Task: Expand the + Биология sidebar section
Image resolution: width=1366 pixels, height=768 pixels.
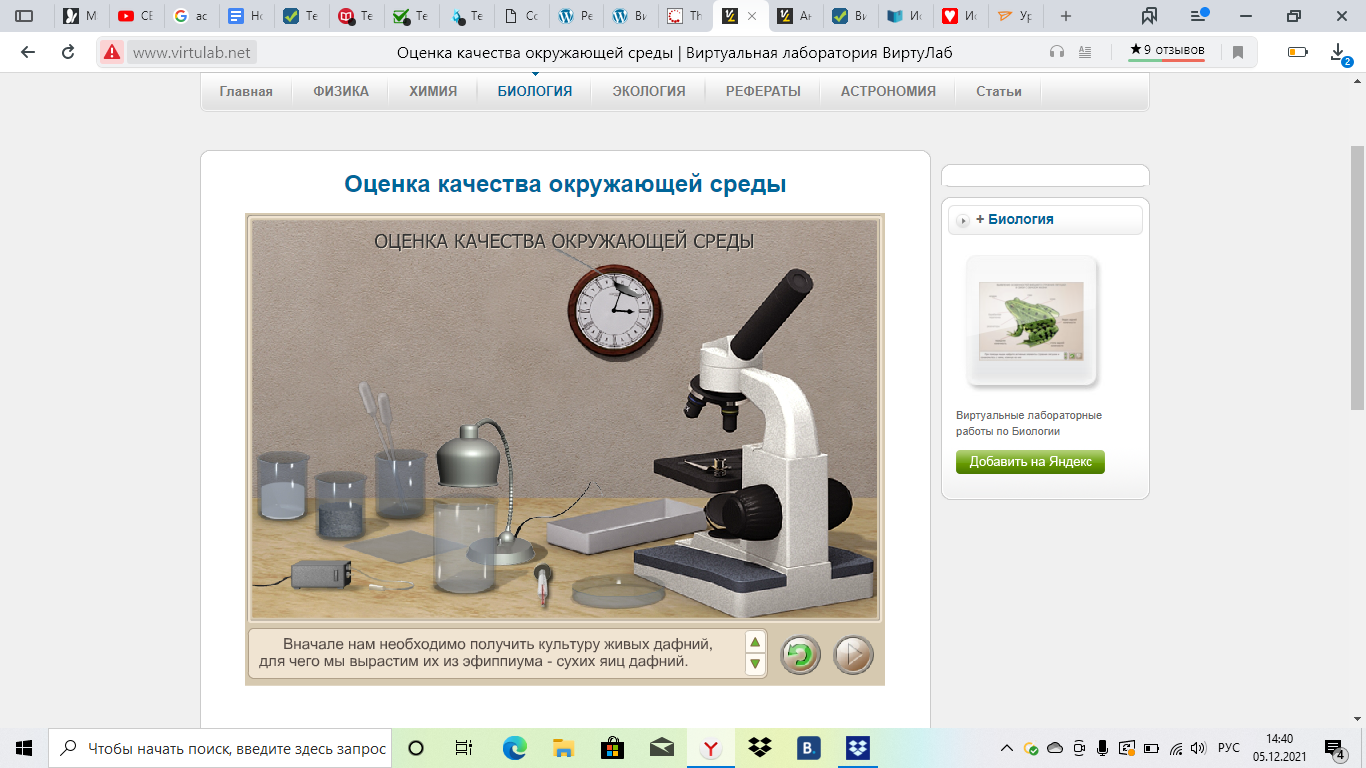Action: pyautogui.click(x=1014, y=220)
